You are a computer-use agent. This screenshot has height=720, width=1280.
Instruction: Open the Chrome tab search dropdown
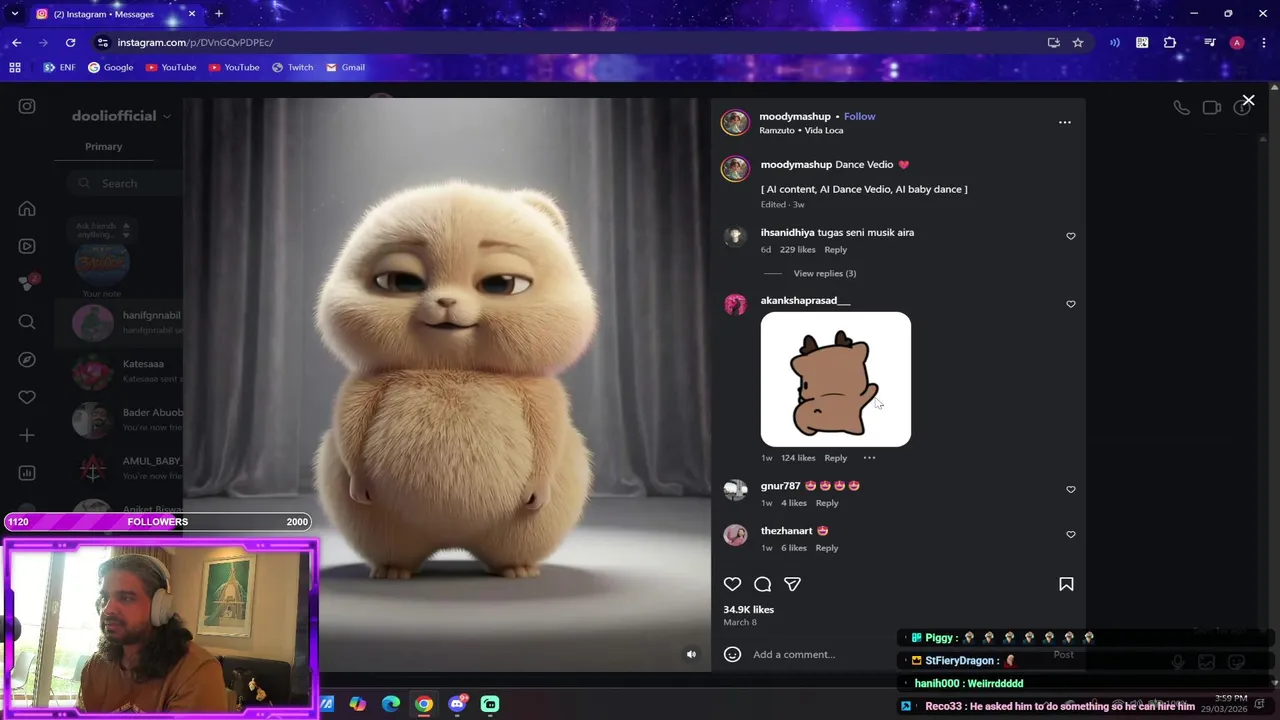[14, 14]
